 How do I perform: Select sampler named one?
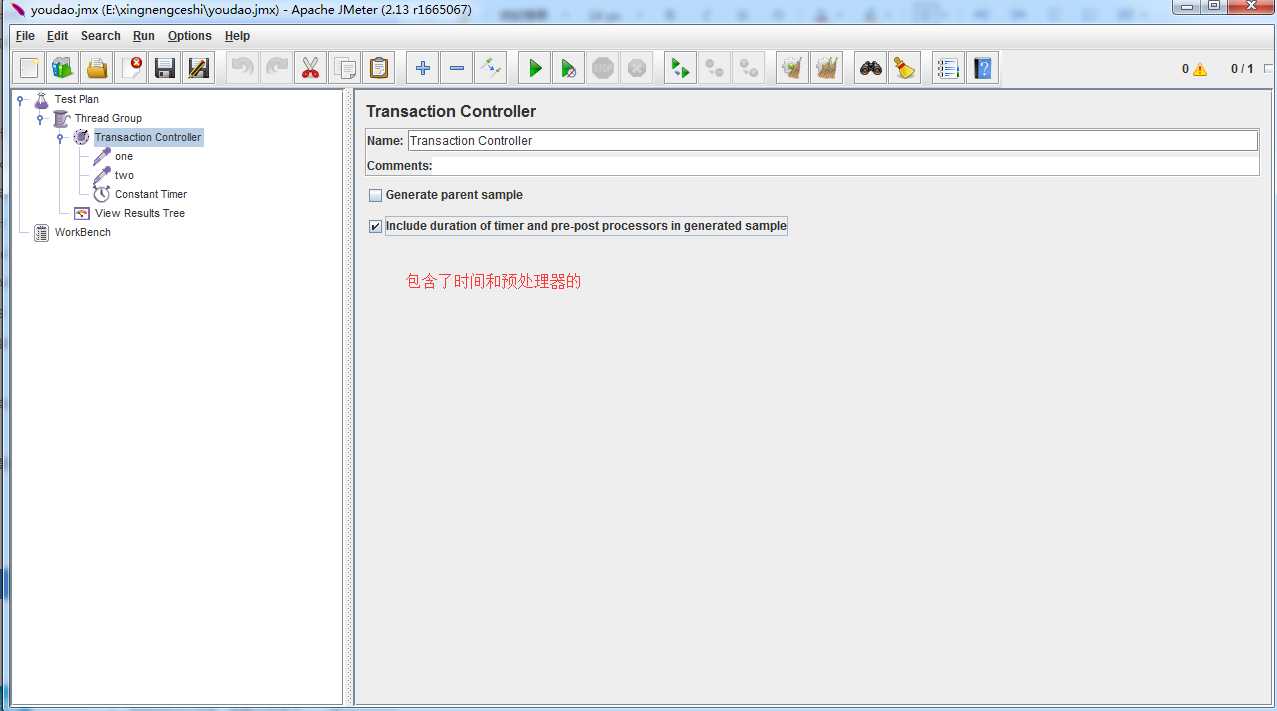(124, 156)
